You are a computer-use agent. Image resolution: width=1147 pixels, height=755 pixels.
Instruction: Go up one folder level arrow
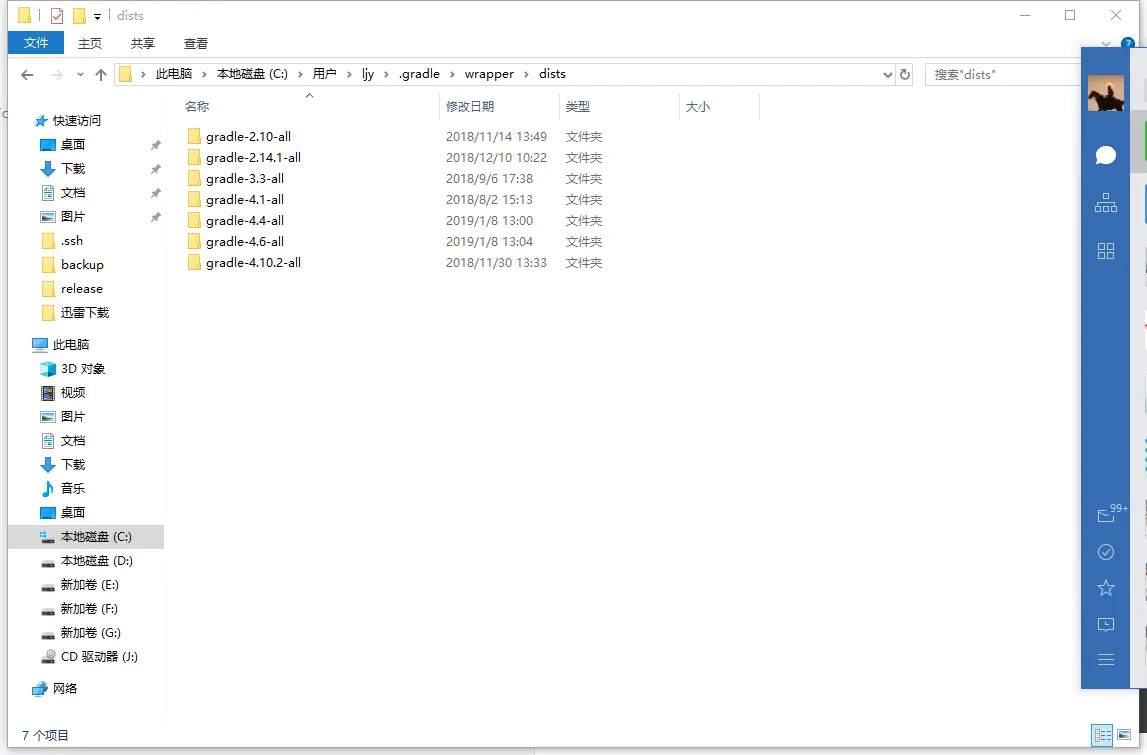point(101,75)
